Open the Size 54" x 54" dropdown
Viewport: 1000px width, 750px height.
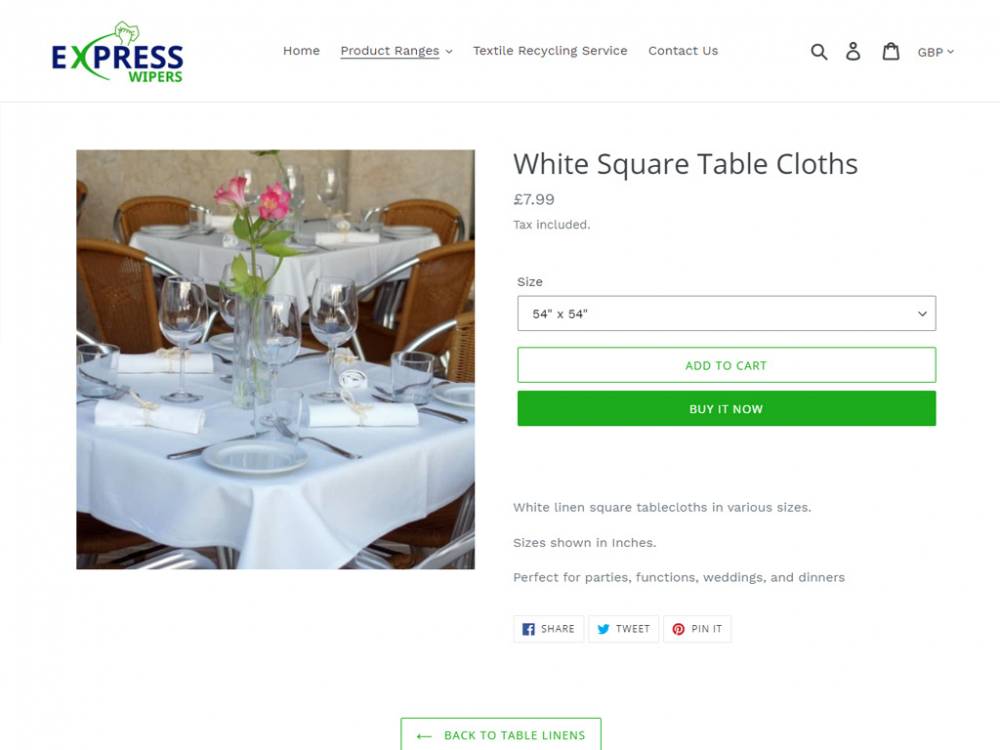726,313
